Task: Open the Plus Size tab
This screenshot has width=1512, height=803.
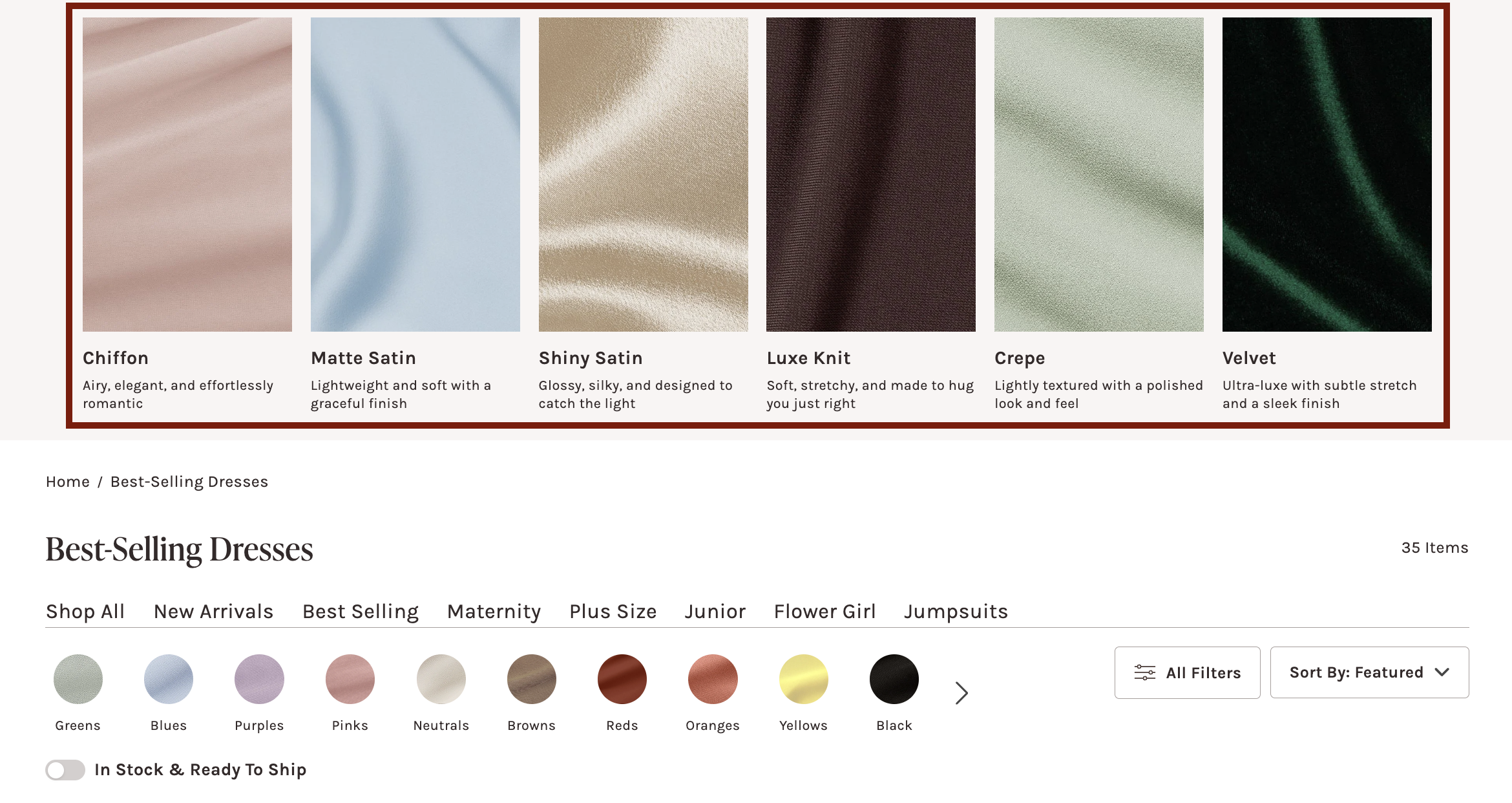Action: click(613, 611)
